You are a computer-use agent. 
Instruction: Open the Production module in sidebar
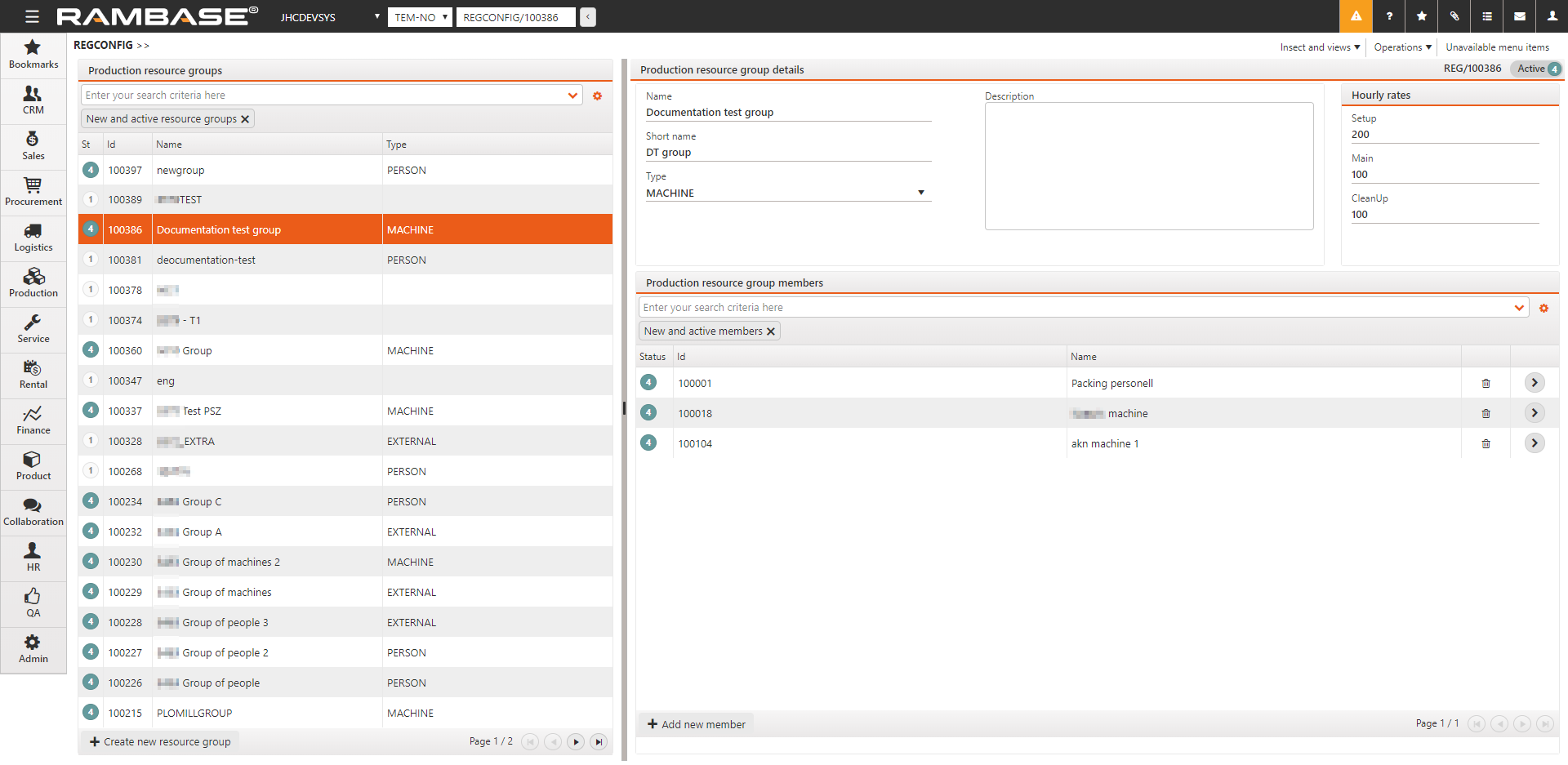point(33,283)
